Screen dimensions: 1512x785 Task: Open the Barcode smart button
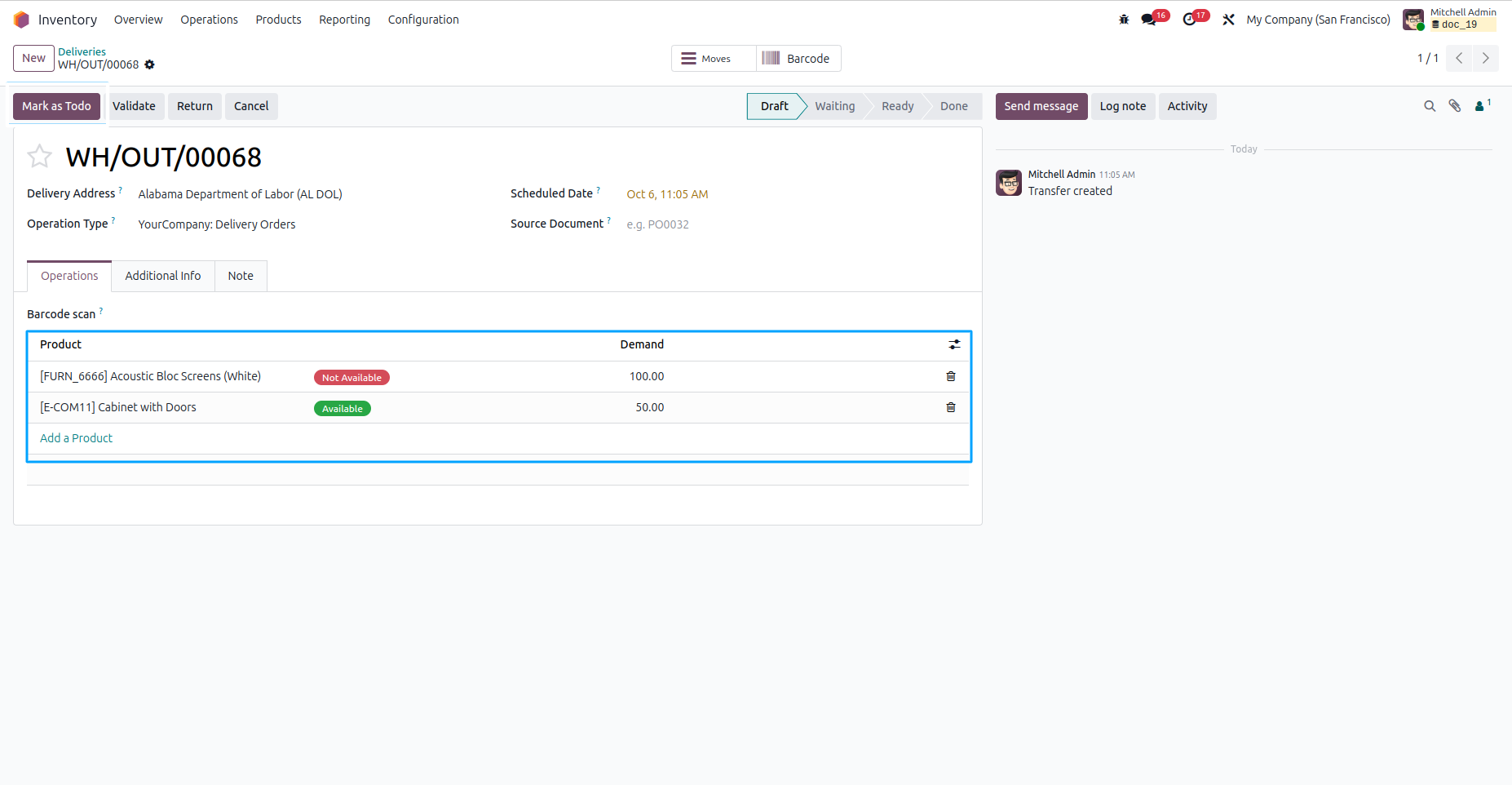(798, 59)
